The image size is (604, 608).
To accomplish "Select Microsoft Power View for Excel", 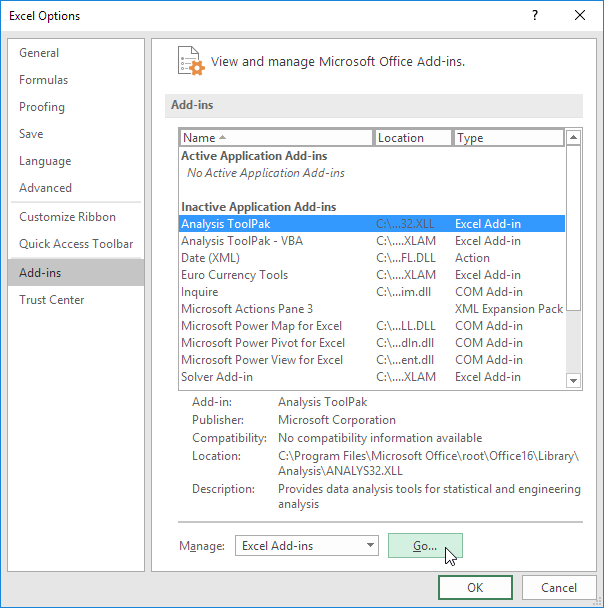I will 372,360.
